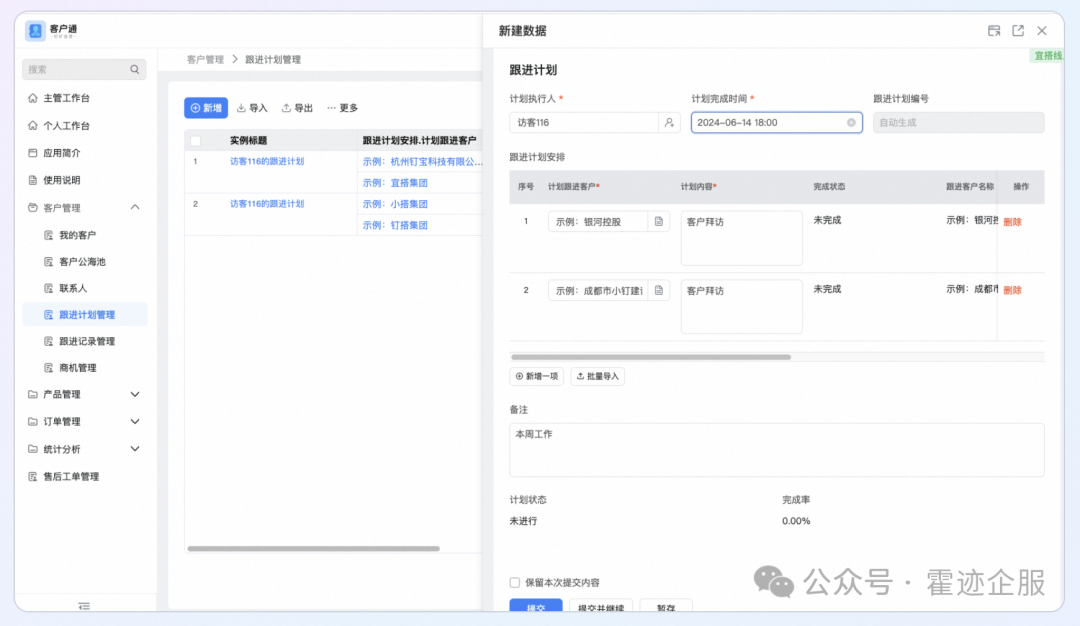Open 跟进记录管理 in the sidebar
The image size is (1080, 626).
pyautogui.click(x=86, y=342)
